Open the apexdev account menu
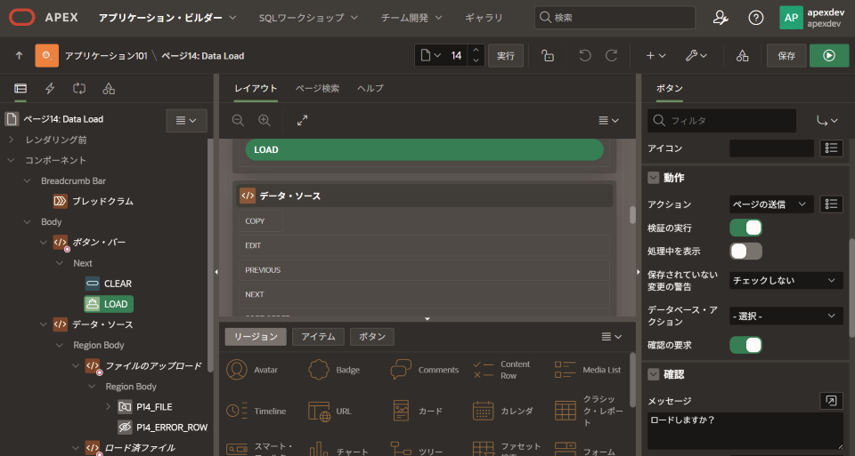Image resolution: width=855 pixels, height=456 pixels. [812, 17]
